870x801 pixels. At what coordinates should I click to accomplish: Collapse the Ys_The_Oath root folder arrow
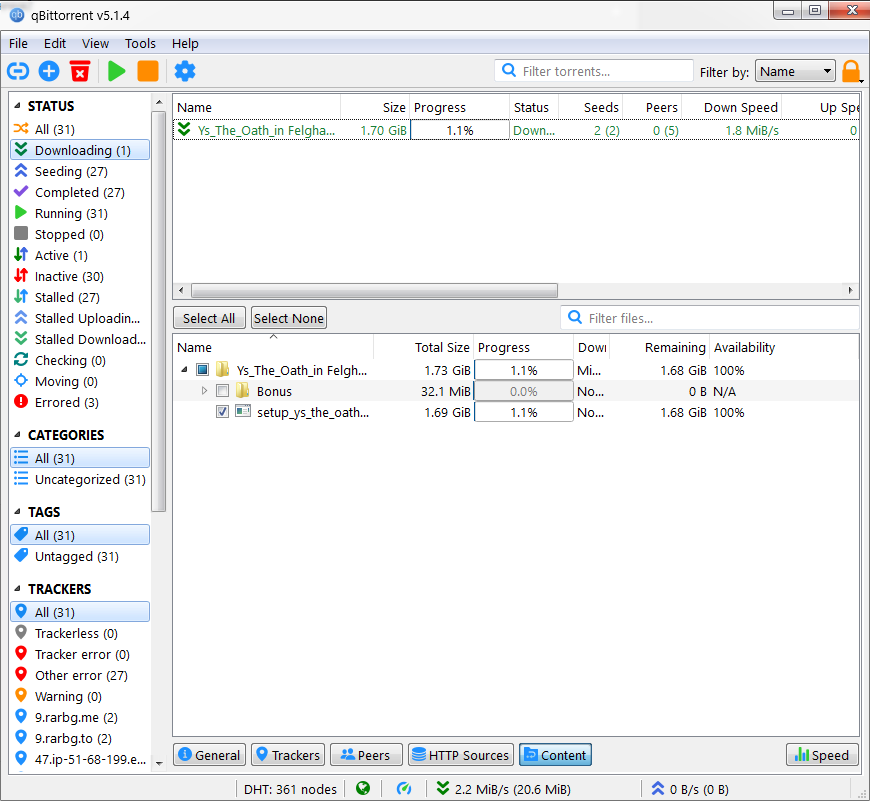tap(185, 370)
